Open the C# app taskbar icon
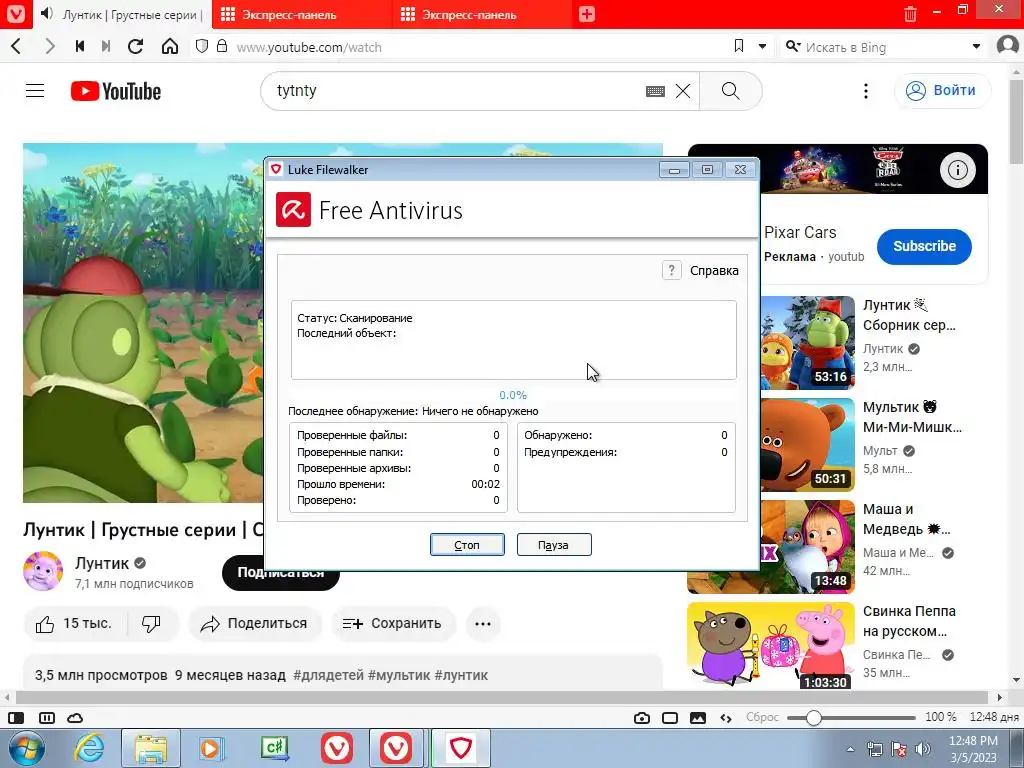 [275, 748]
